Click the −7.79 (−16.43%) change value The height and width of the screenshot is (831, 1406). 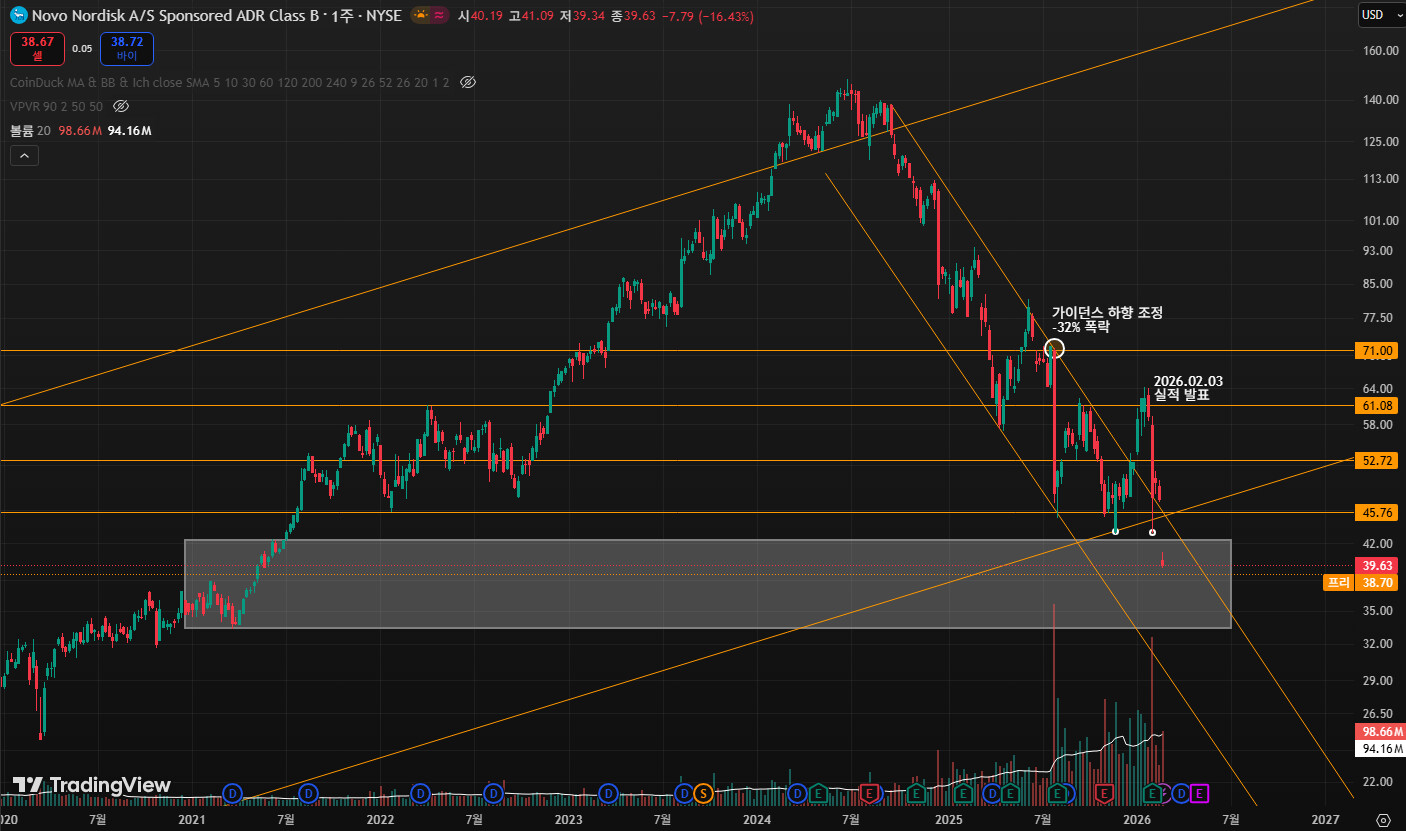pyautogui.click(x=708, y=17)
